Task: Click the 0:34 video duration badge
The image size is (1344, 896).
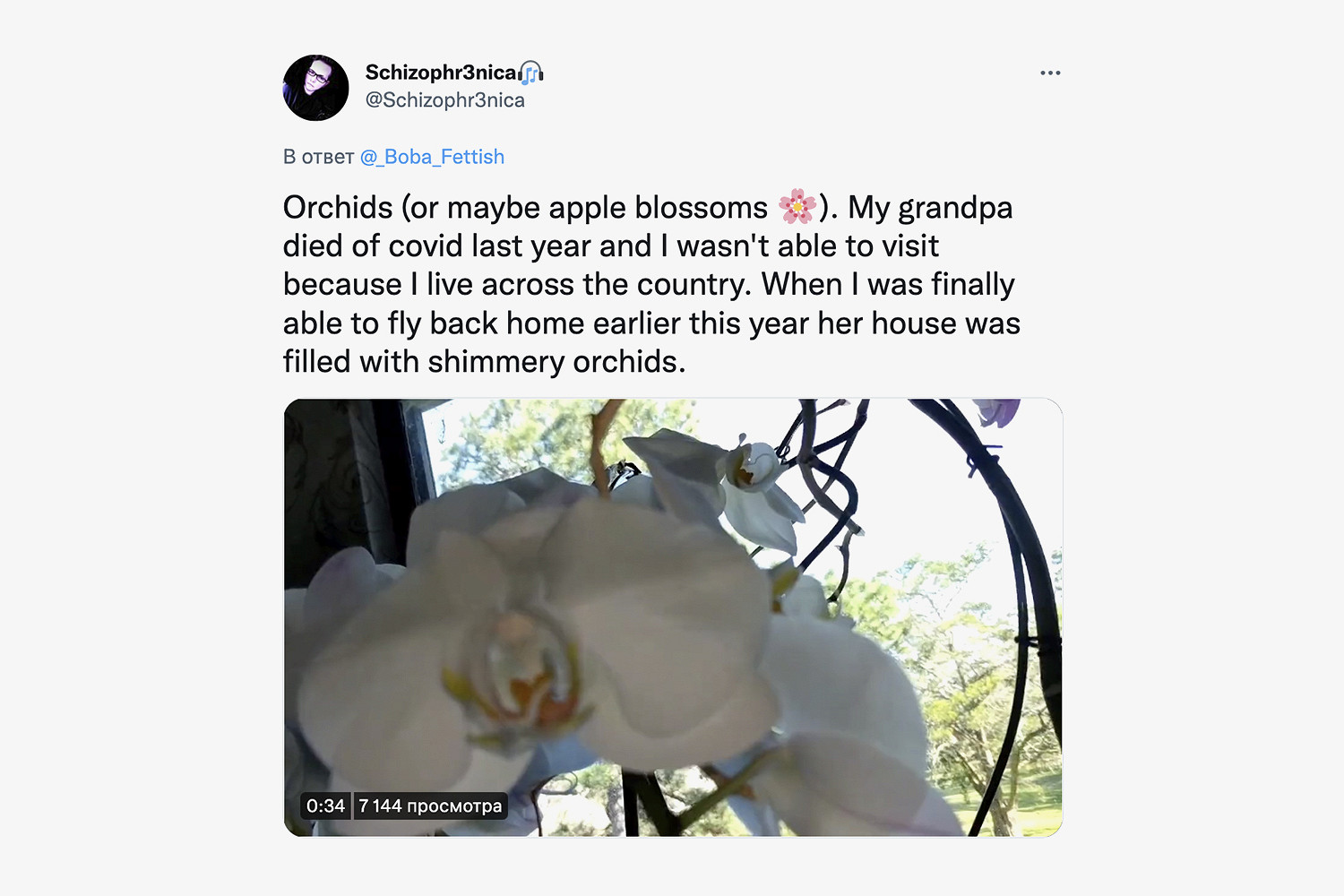Action: [325, 806]
